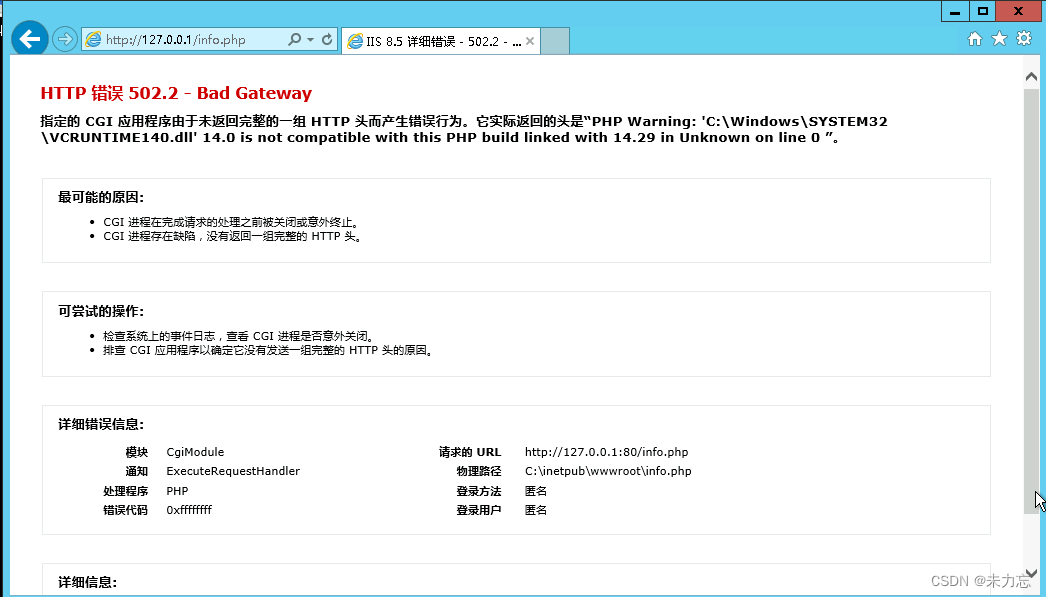Click the 处理程序 label

(125, 491)
